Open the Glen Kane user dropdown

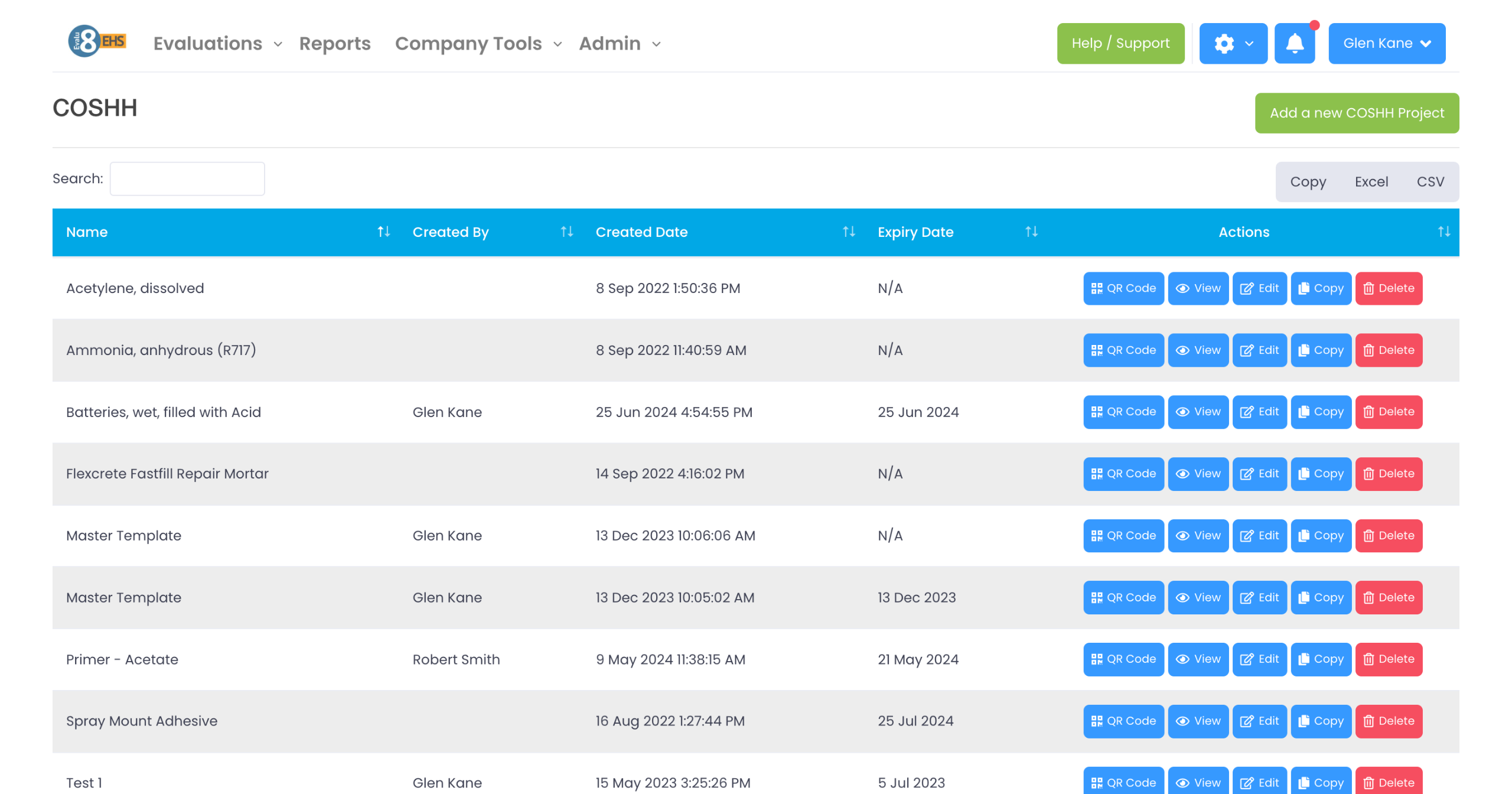tap(1386, 43)
